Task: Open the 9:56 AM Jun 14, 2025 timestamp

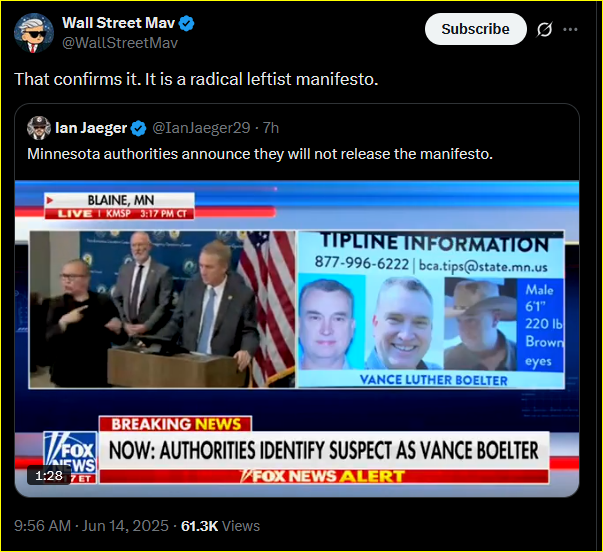Action: click(x=91, y=526)
